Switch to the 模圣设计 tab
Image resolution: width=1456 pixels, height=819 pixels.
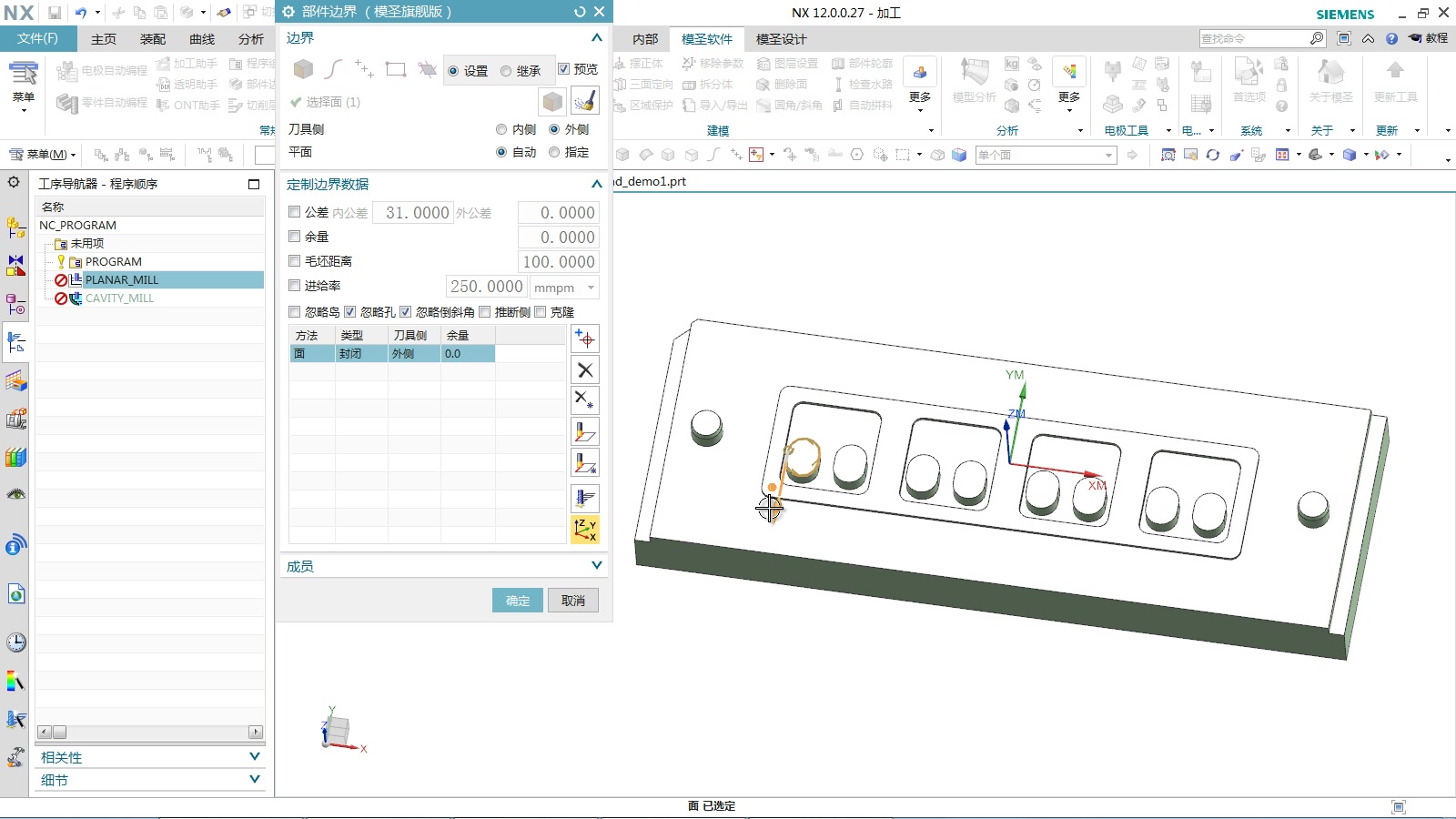[781, 39]
